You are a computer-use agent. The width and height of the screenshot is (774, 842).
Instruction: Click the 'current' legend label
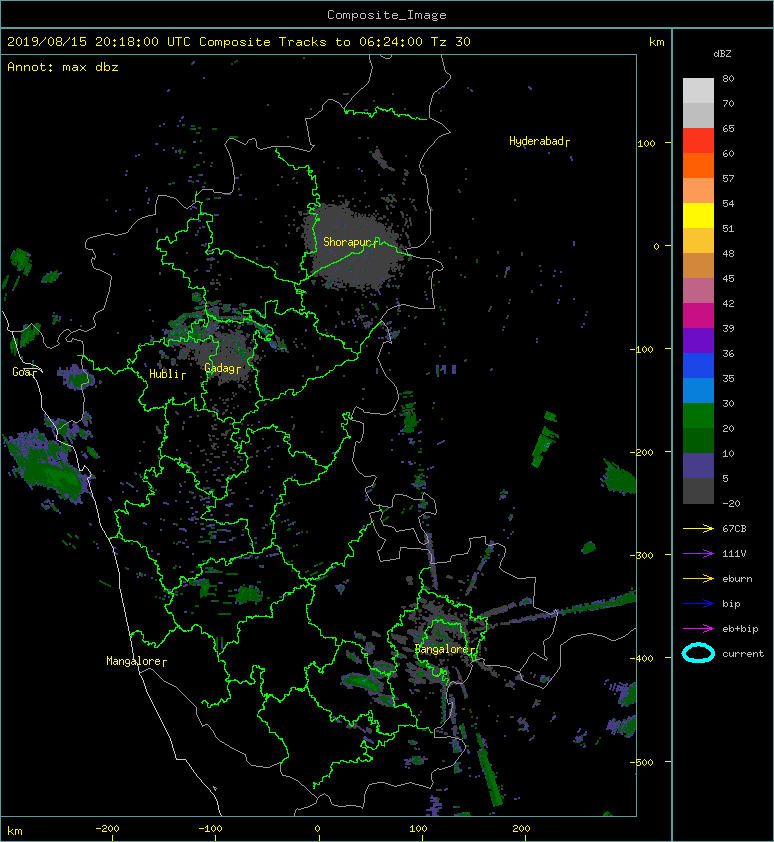click(x=743, y=654)
